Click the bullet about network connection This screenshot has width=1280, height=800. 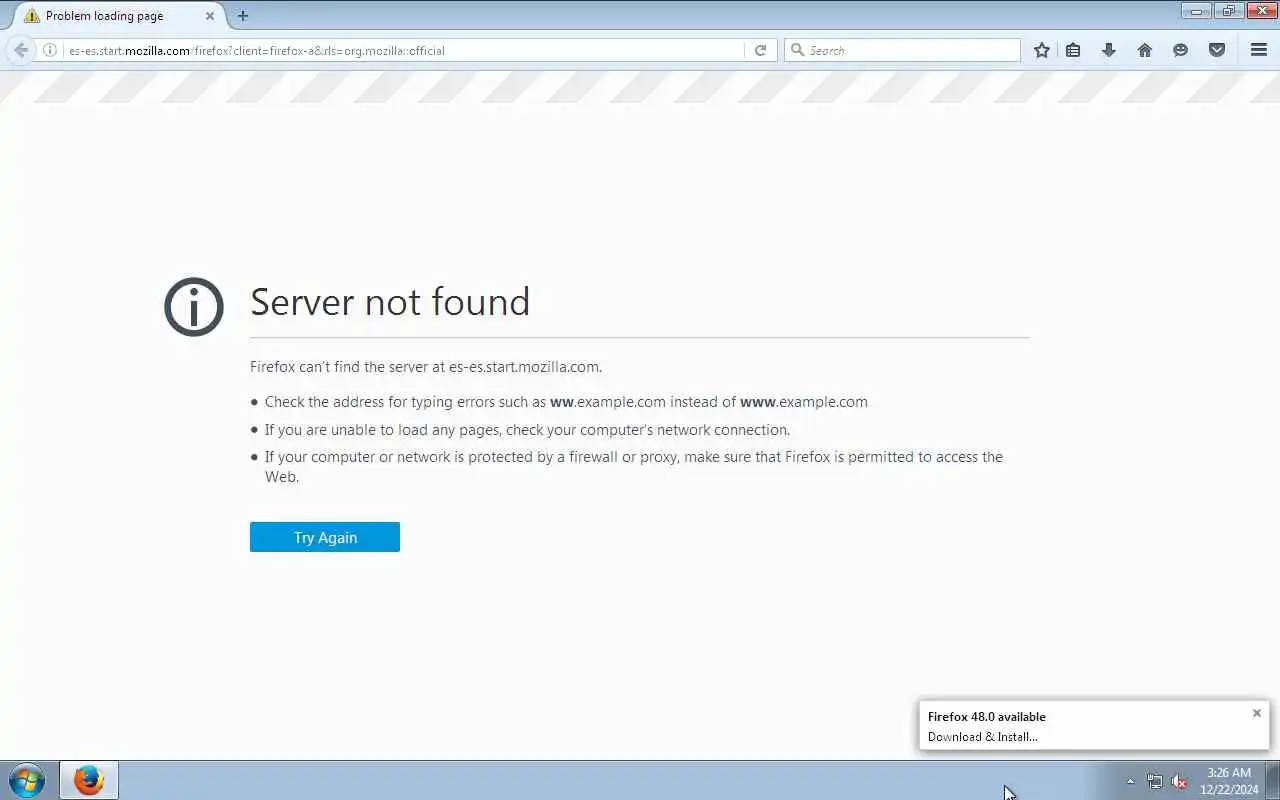point(527,430)
